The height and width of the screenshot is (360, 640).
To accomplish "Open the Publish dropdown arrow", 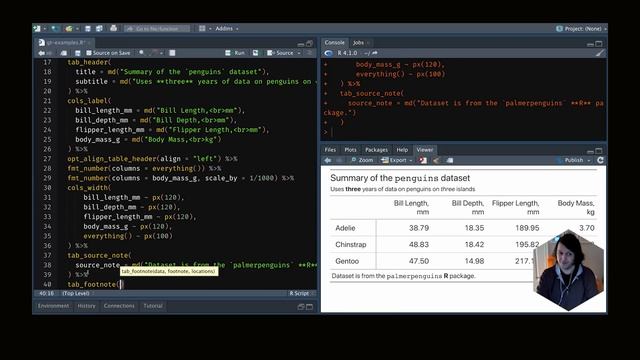I will (x=589, y=161).
